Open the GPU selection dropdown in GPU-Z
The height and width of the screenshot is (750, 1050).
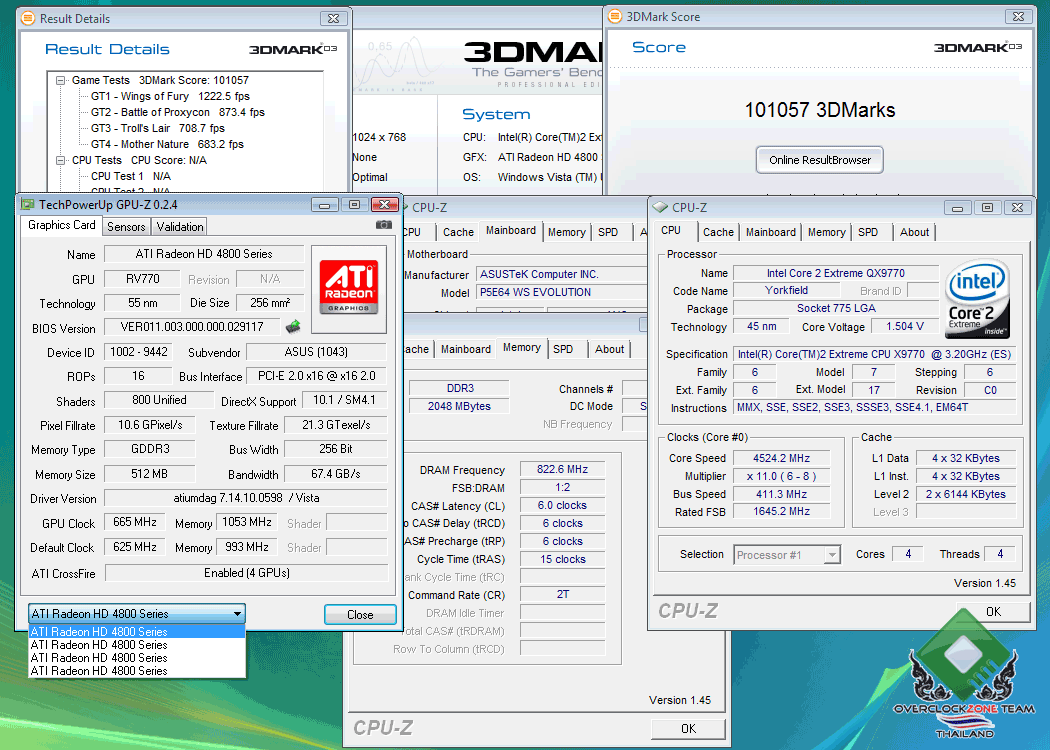tap(237, 613)
